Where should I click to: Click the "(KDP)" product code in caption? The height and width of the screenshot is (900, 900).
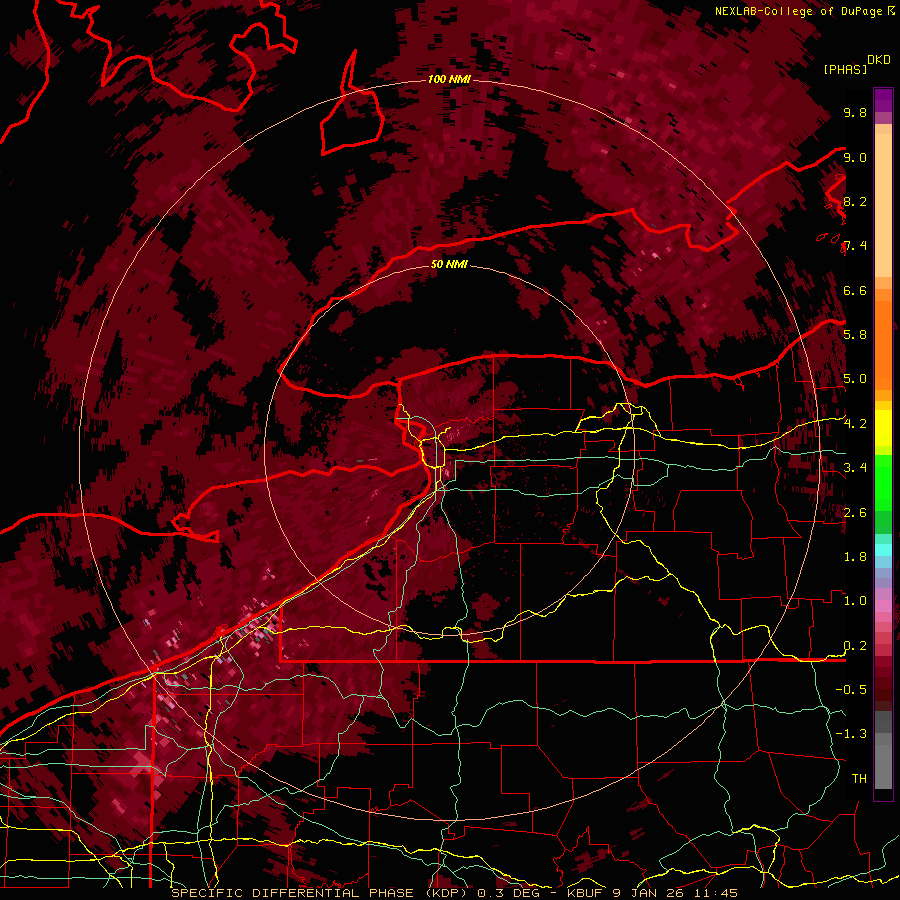447,893
